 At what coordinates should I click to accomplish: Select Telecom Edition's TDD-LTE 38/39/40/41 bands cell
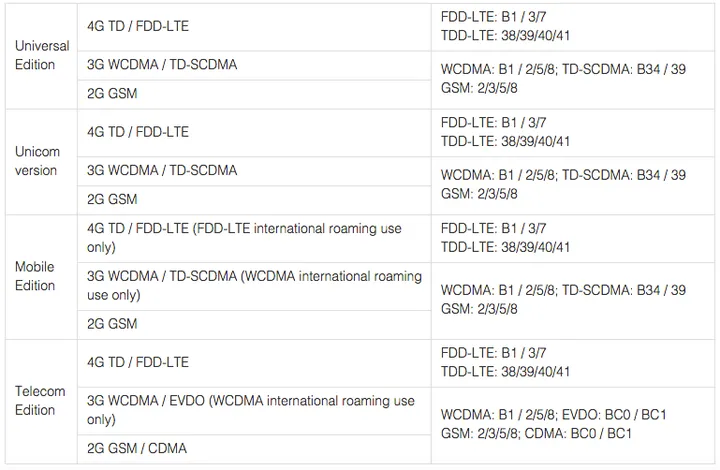click(505, 372)
